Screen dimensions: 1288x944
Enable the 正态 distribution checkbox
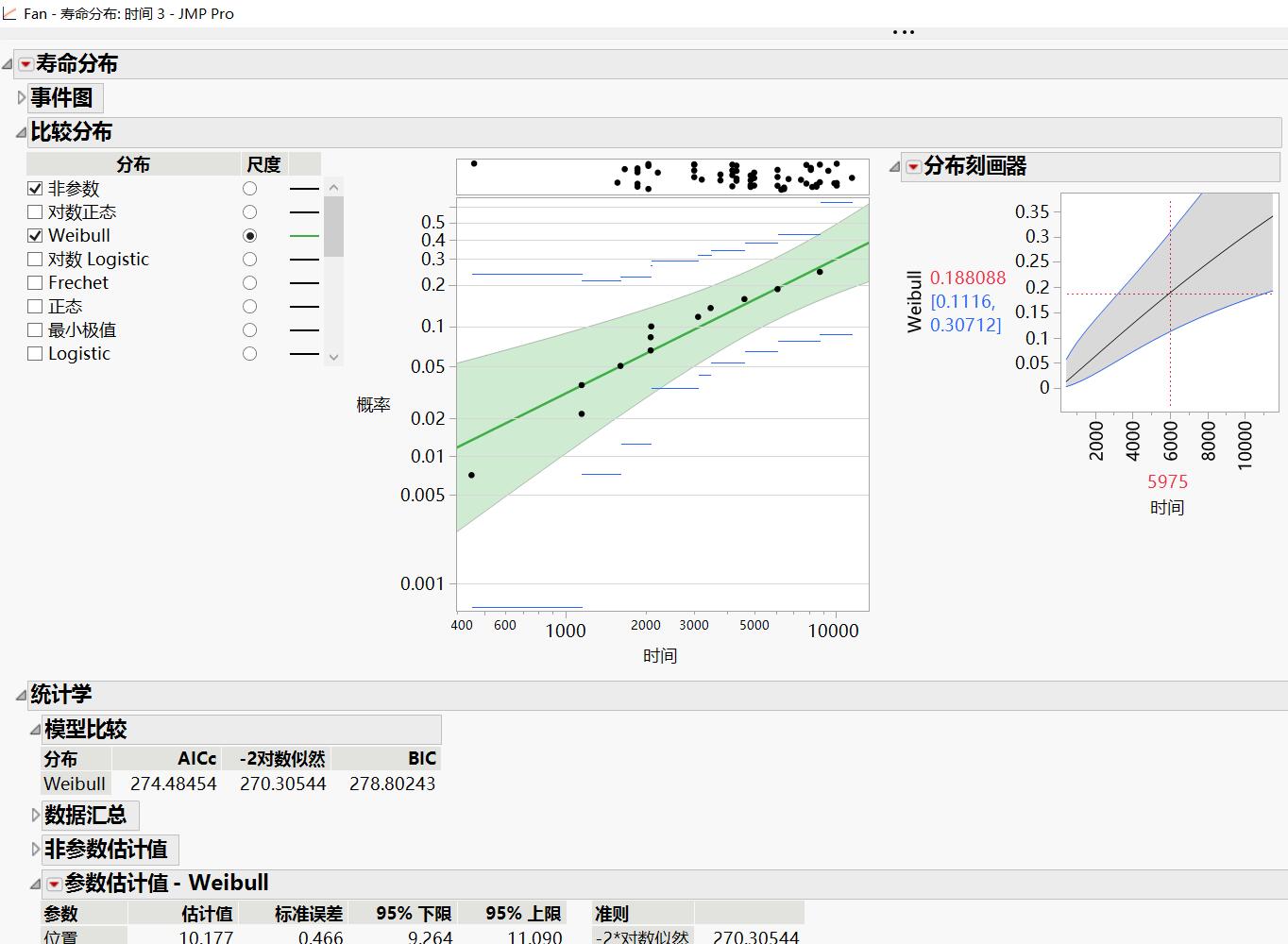35,307
